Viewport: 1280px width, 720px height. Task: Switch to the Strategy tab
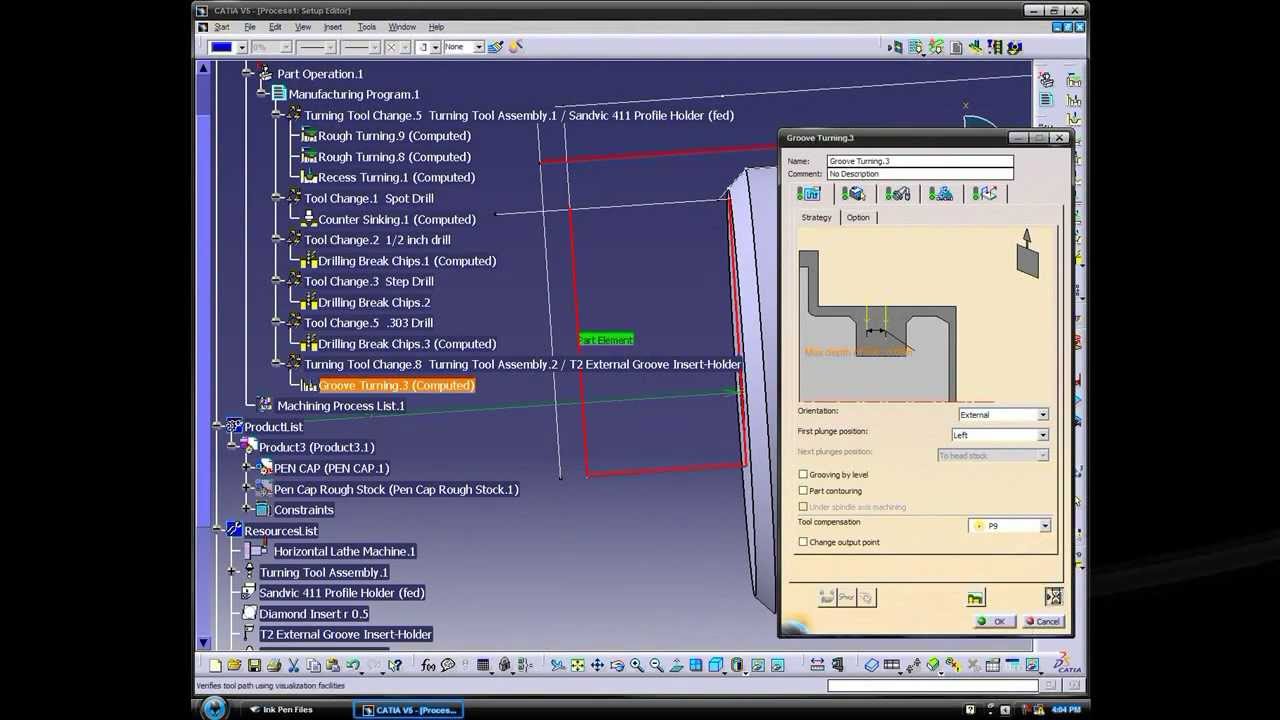(x=816, y=217)
